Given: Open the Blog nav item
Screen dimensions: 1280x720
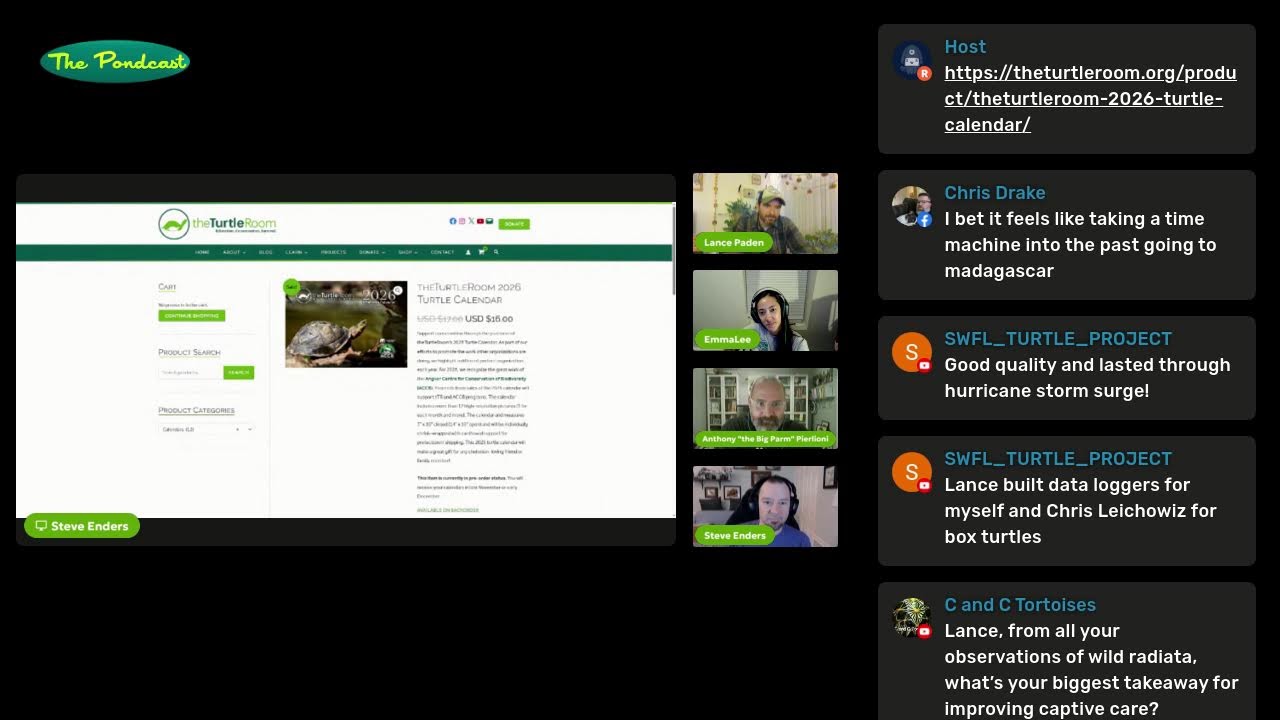Looking at the screenshot, I should (265, 252).
